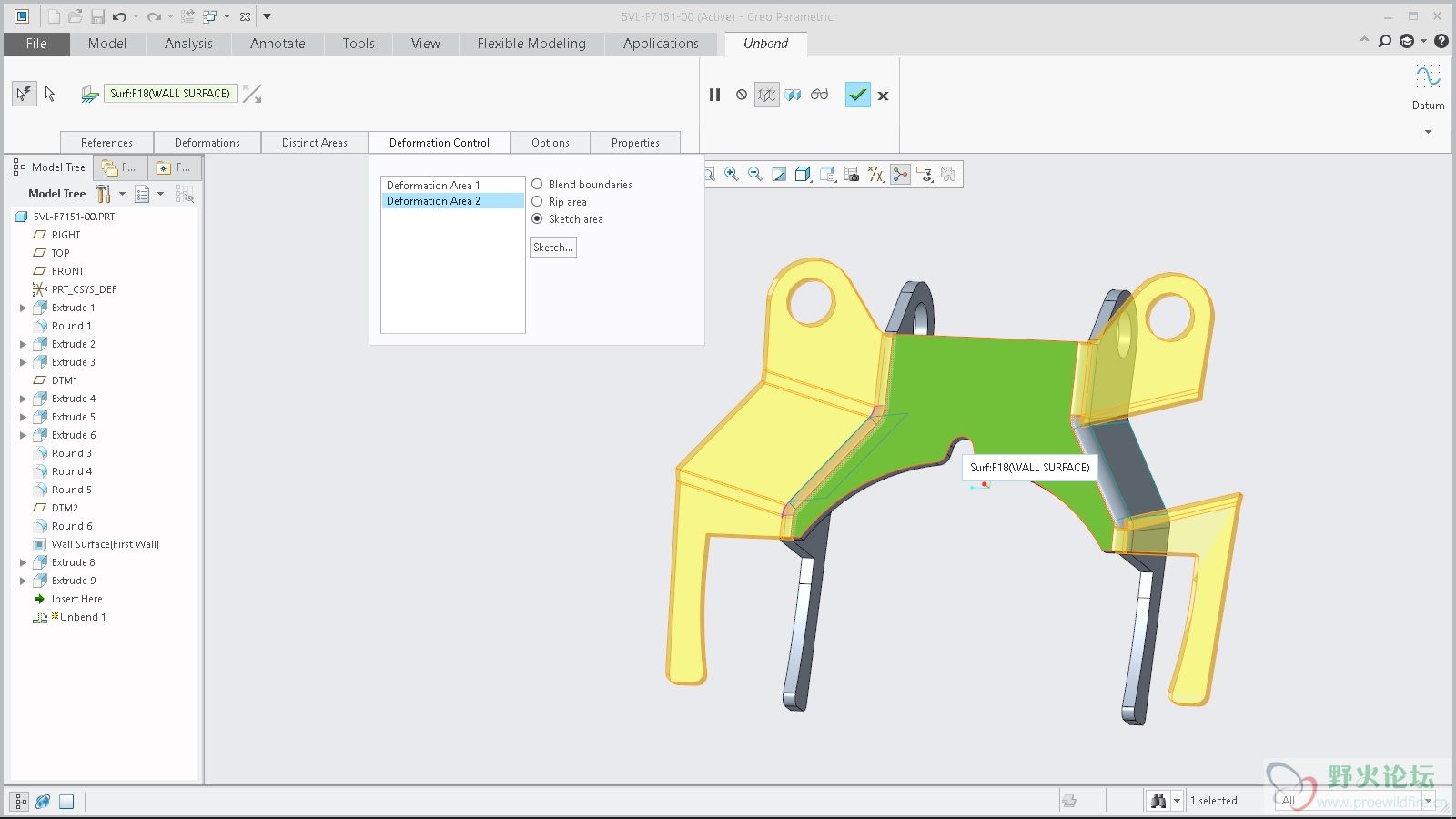Viewport: 1456px width, 819px height.
Task: Click the Undo arrow in quick access toolbar
Action: (119, 16)
